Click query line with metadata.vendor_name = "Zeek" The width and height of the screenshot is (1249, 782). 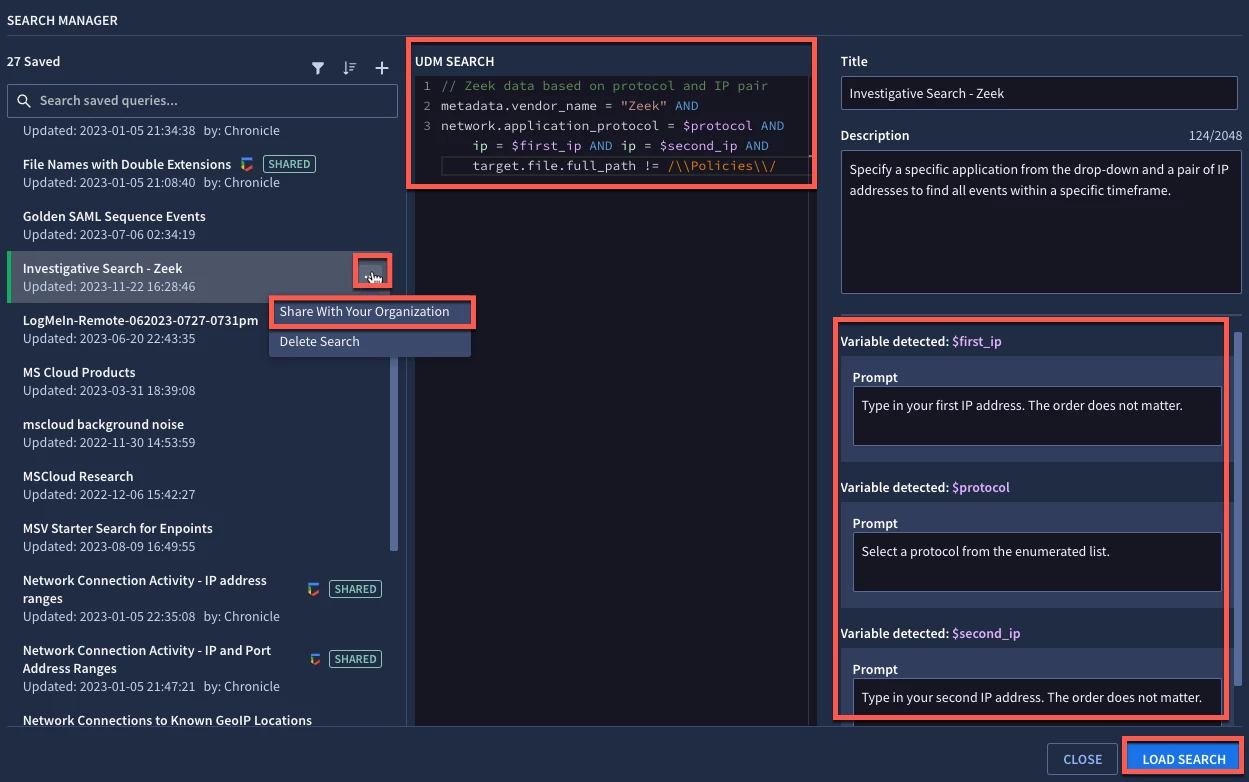pyautogui.click(x=569, y=106)
